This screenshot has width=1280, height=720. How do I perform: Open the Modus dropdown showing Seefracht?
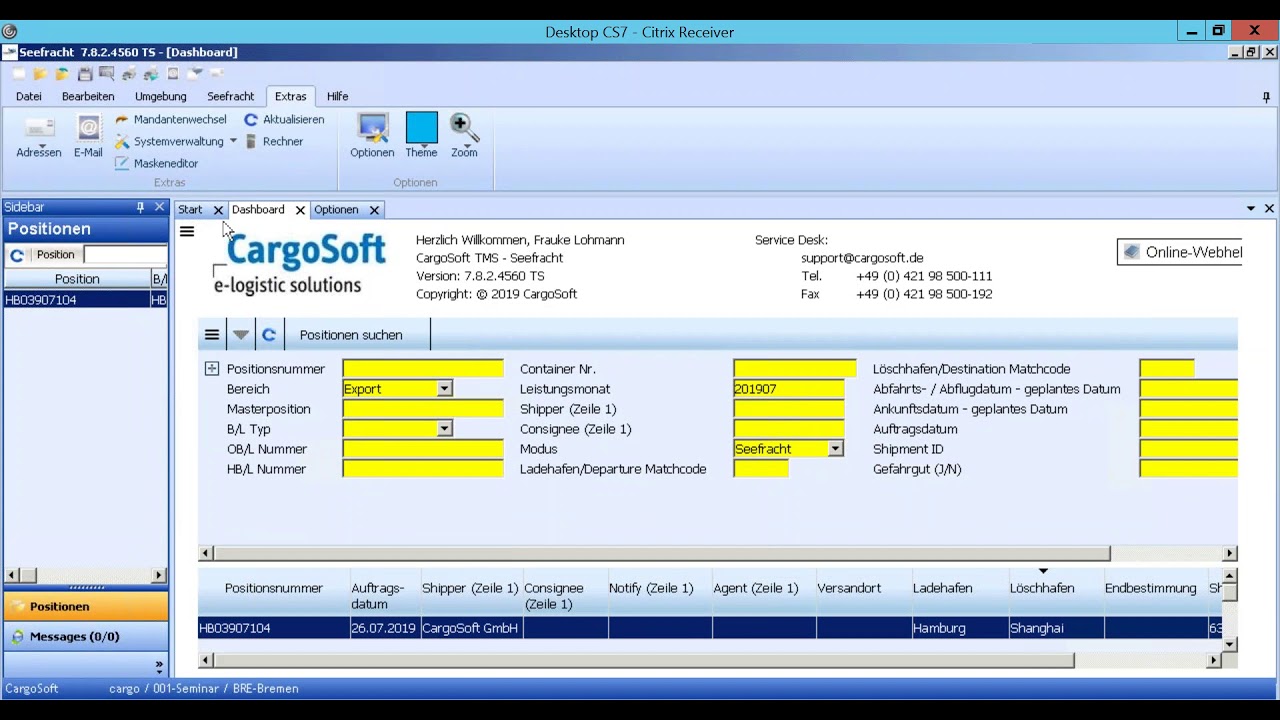coord(835,449)
